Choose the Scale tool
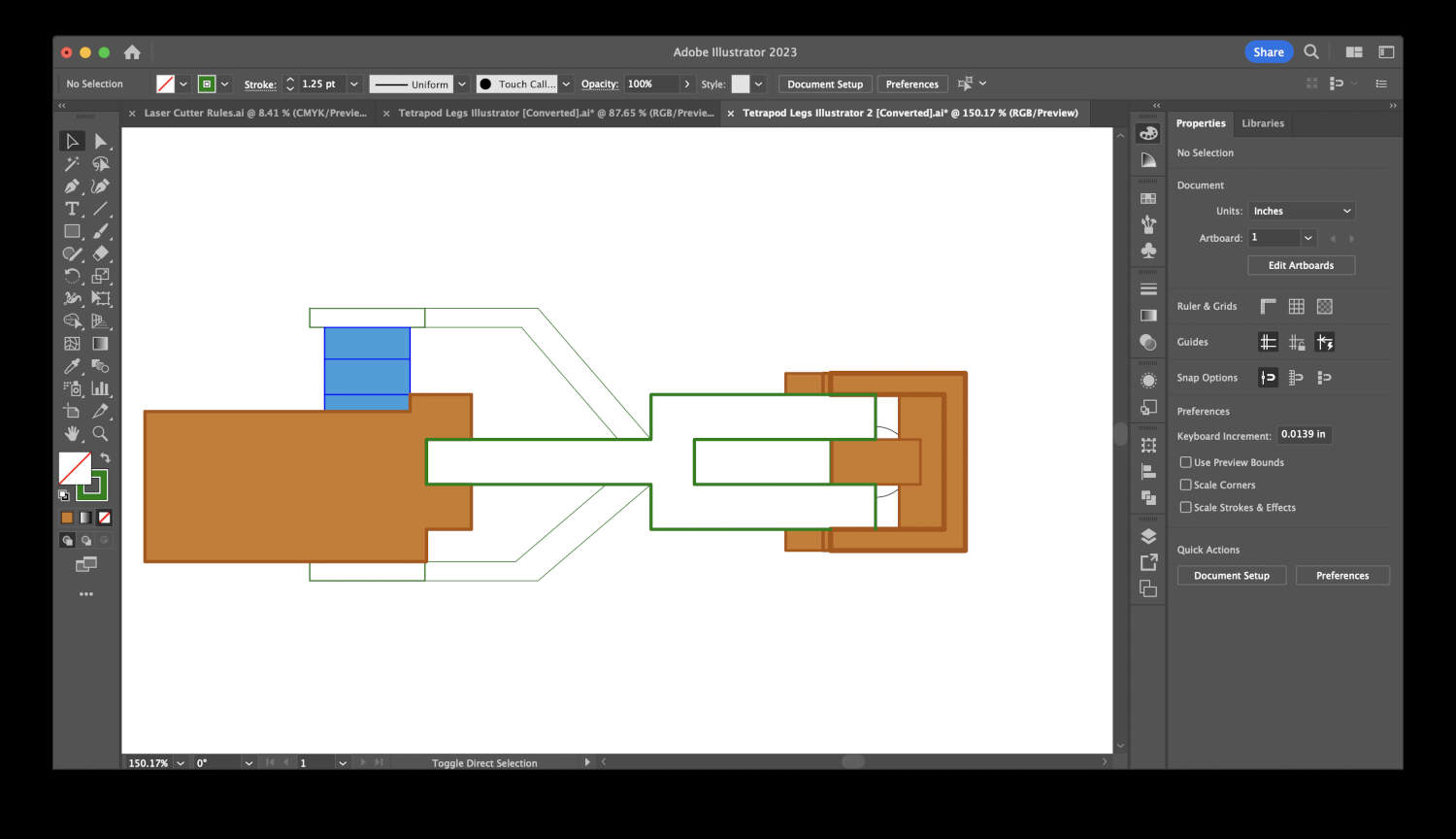The image size is (1456, 839). [x=100, y=276]
